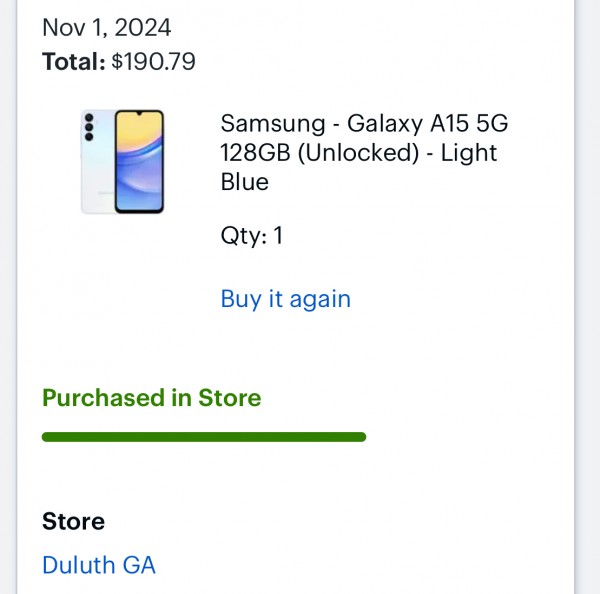Image resolution: width=600 pixels, height=594 pixels.
Task: Click the $190.79 total amount
Action: click(x=153, y=62)
